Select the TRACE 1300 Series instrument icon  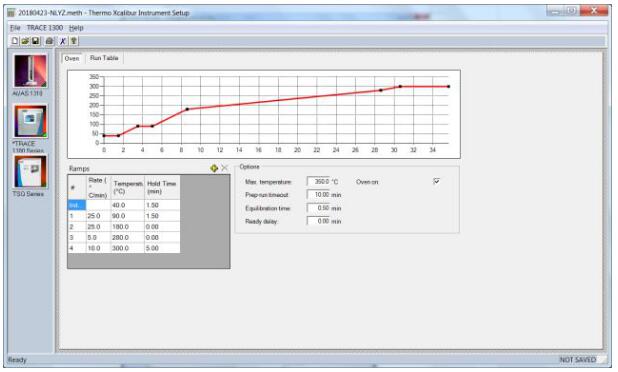[x=30, y=121]
